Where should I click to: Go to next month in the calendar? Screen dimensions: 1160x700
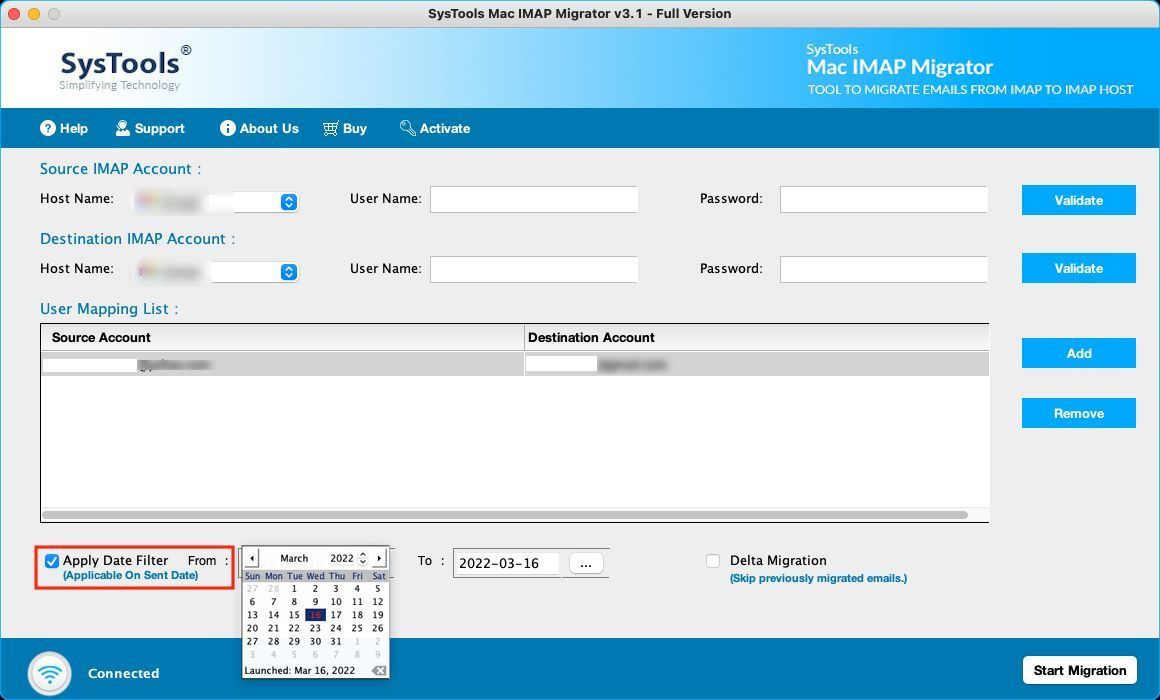(x=380, y=558)
